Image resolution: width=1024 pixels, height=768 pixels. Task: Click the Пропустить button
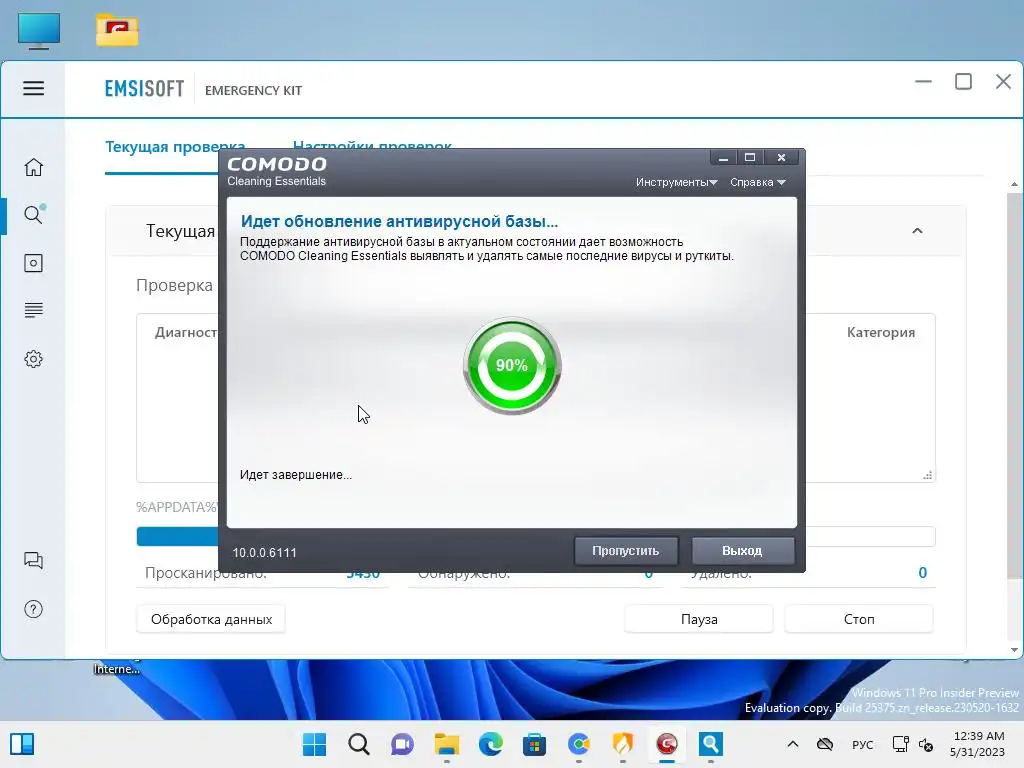[626, 551]
